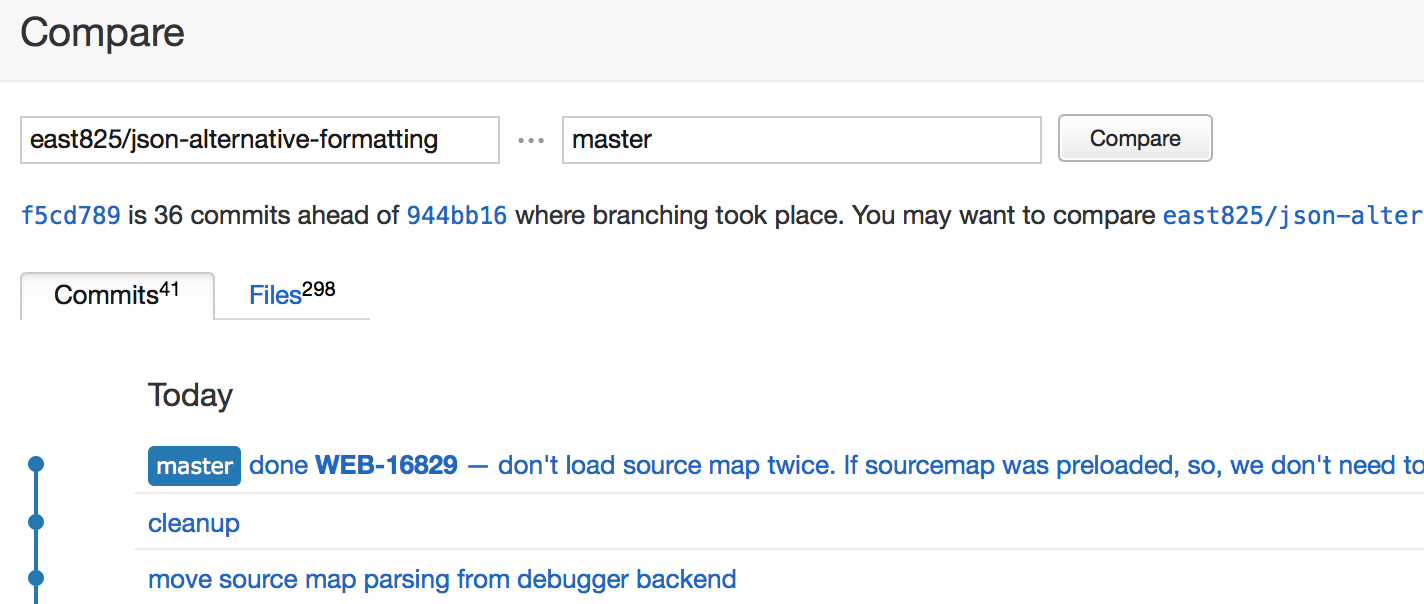Open commit hash 944bb16
This screenshot has width=1424, height=604.
coord(457,215)
